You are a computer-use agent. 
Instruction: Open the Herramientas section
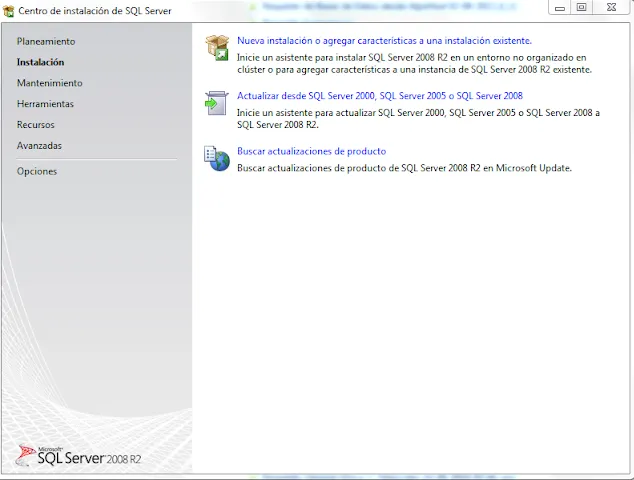pyautogui.click(x=45, y=104)
